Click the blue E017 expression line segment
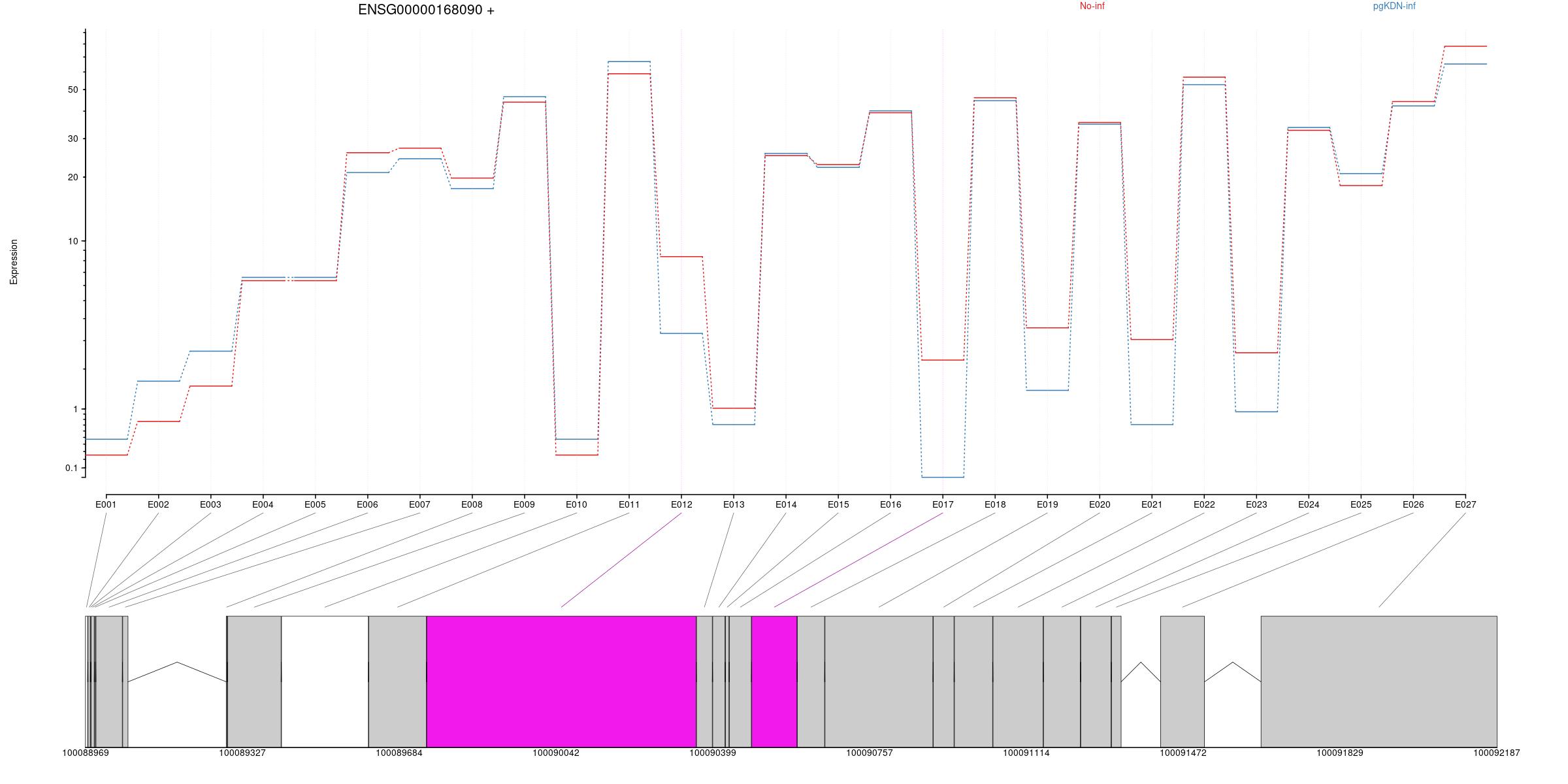Viewport: 1568px width, 784px height. click(x=943, y=478)
